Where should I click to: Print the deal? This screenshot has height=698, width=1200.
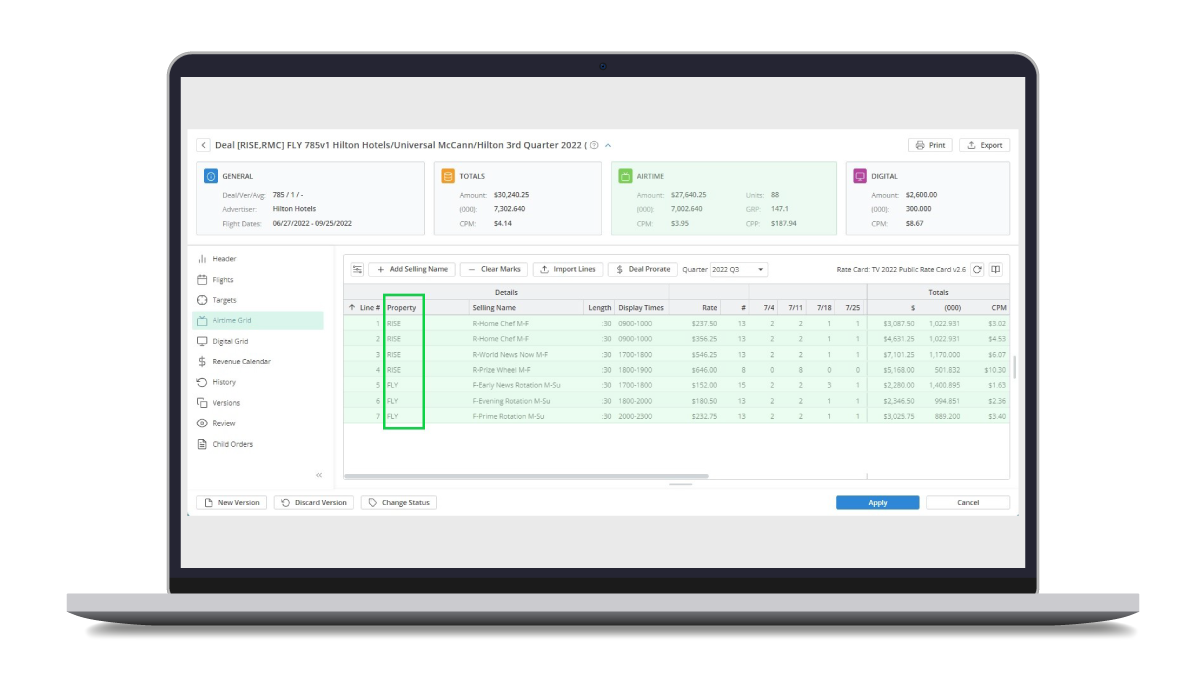930,145
